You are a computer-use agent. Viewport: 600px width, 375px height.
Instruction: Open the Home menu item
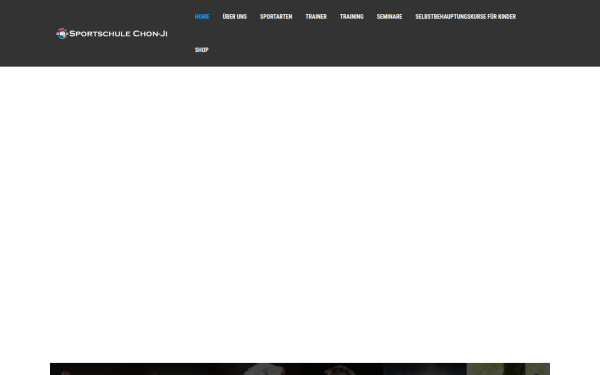coord(202,16)
